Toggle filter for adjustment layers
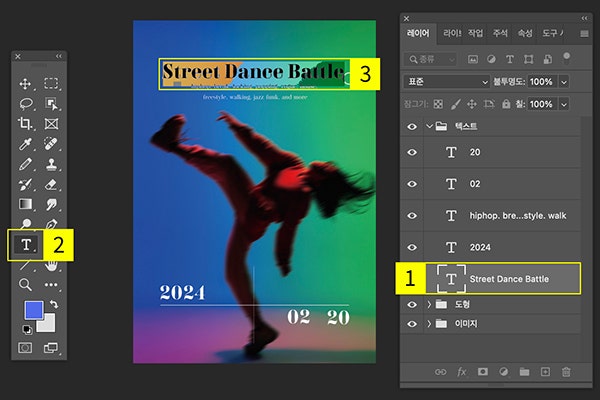Image resolution: width=600 pixels, height=400 pixels. tap(491, 59)
